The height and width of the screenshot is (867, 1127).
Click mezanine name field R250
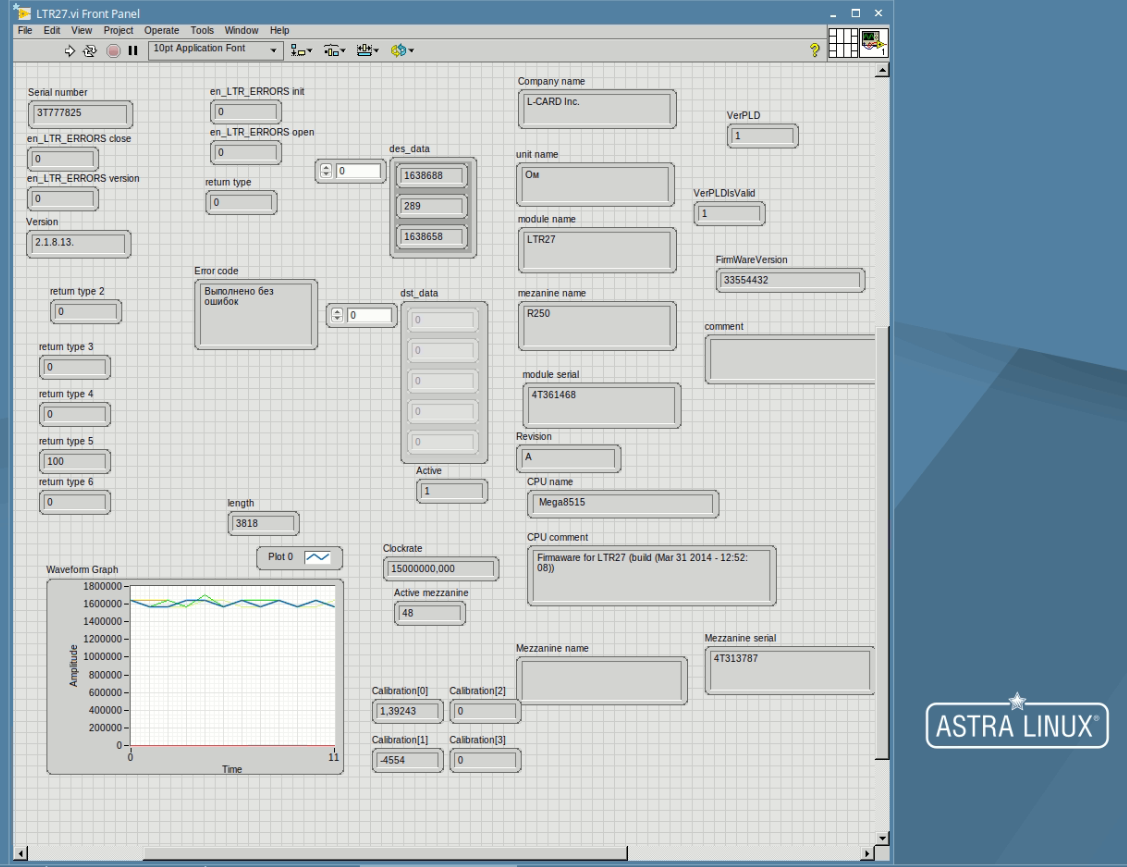597,326
